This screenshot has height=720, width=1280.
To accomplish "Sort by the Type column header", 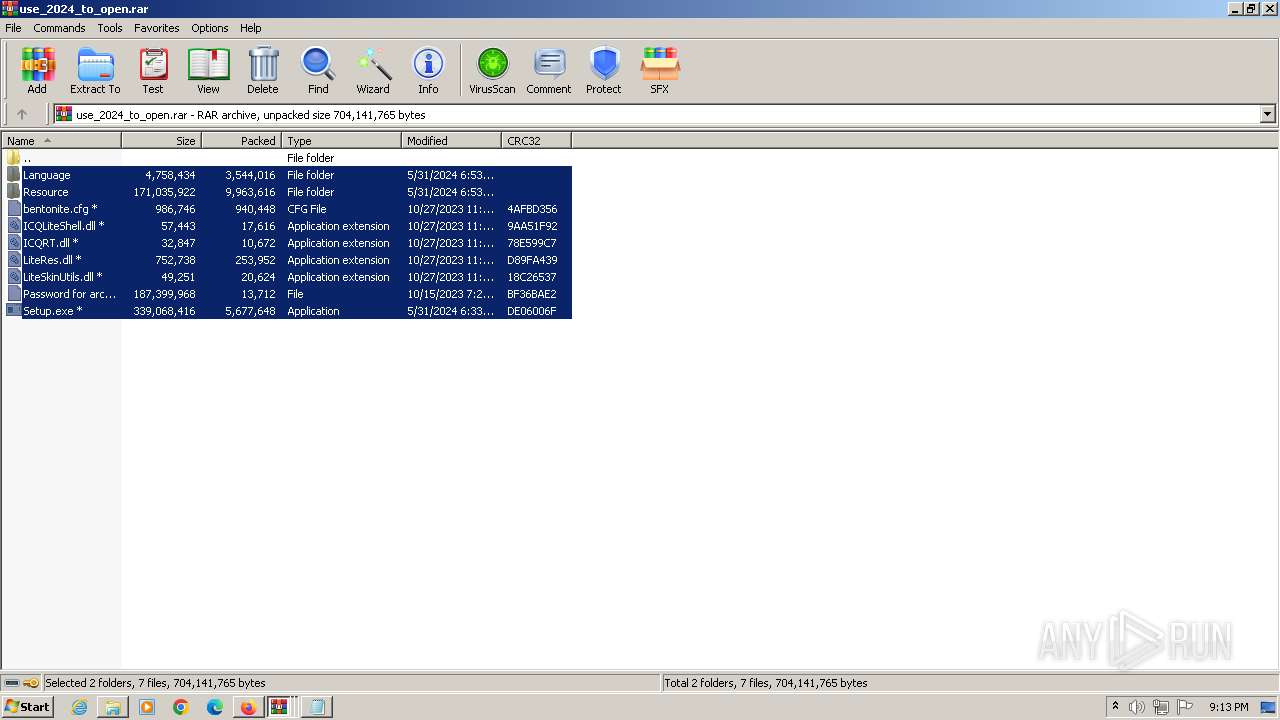I will [x=342, y=141].
